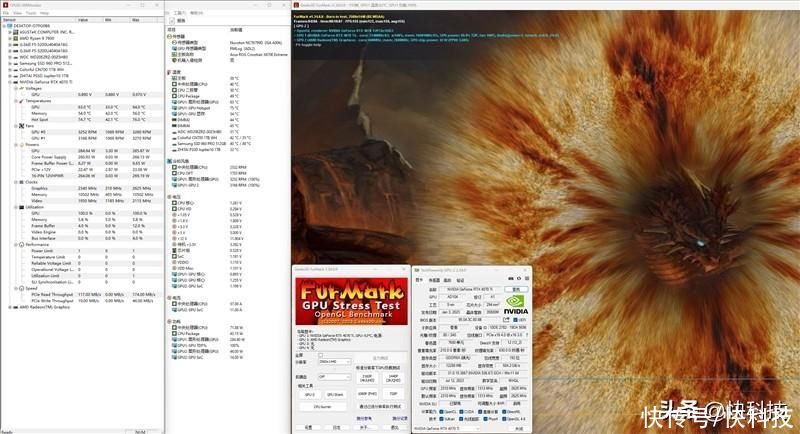Viewport: 800px width, 434px height.
Task: Switch to the 高级 tab in GPU-Z
Action: click(447, 280)
